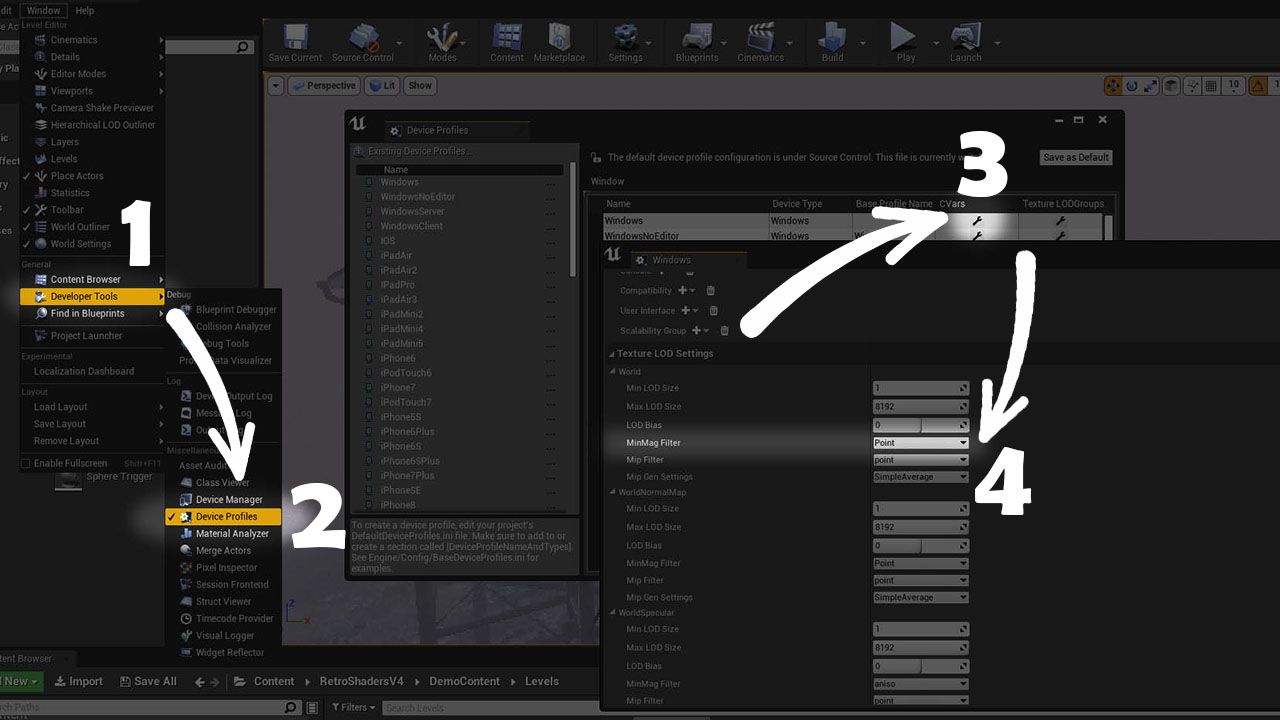Click Save Current toolbar icon
The width and height of the screenshot is (1280, 720).
[295, 43]
